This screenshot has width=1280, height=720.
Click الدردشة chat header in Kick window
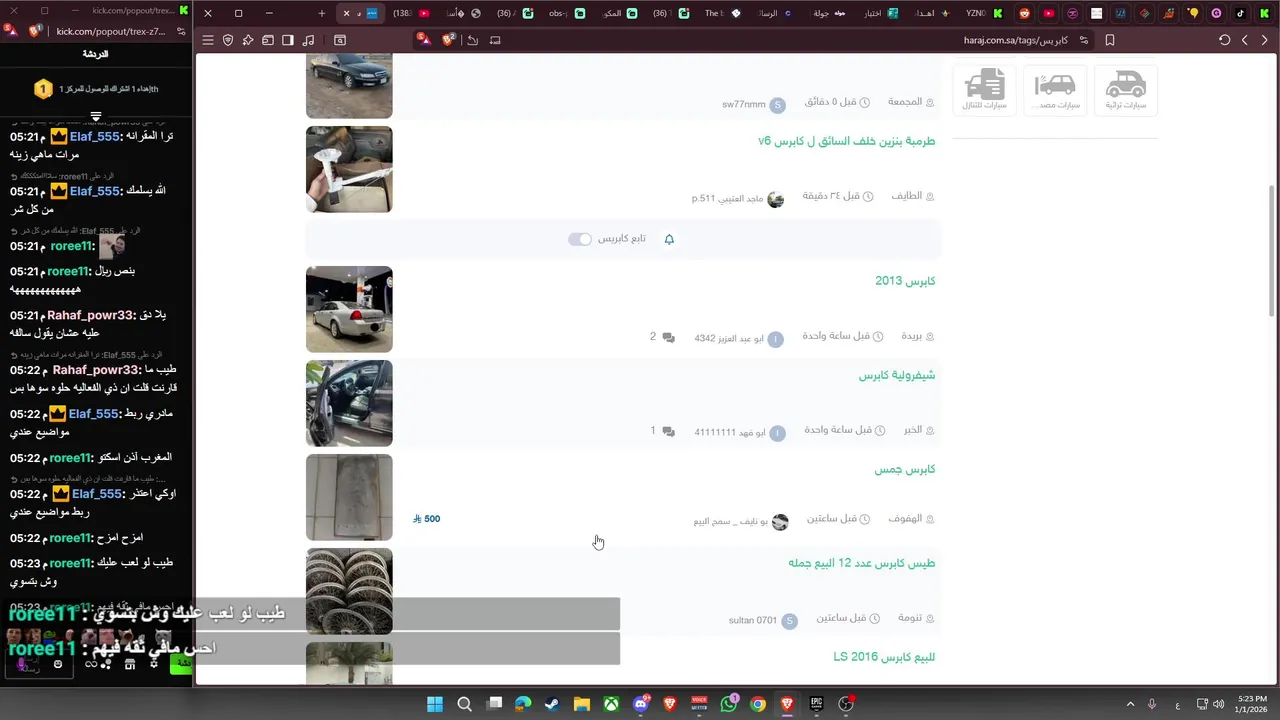point(95,54)
